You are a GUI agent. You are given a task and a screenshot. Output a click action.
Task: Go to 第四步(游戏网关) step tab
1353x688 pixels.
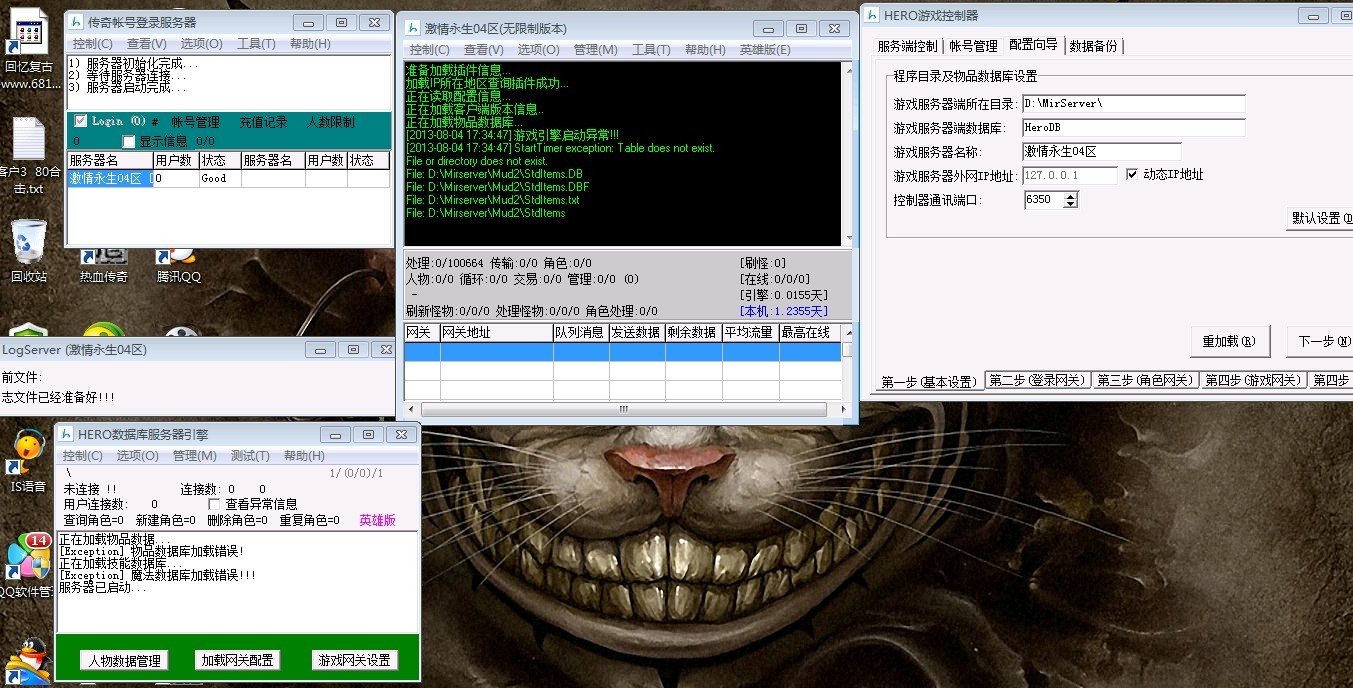click(1253, 381)
